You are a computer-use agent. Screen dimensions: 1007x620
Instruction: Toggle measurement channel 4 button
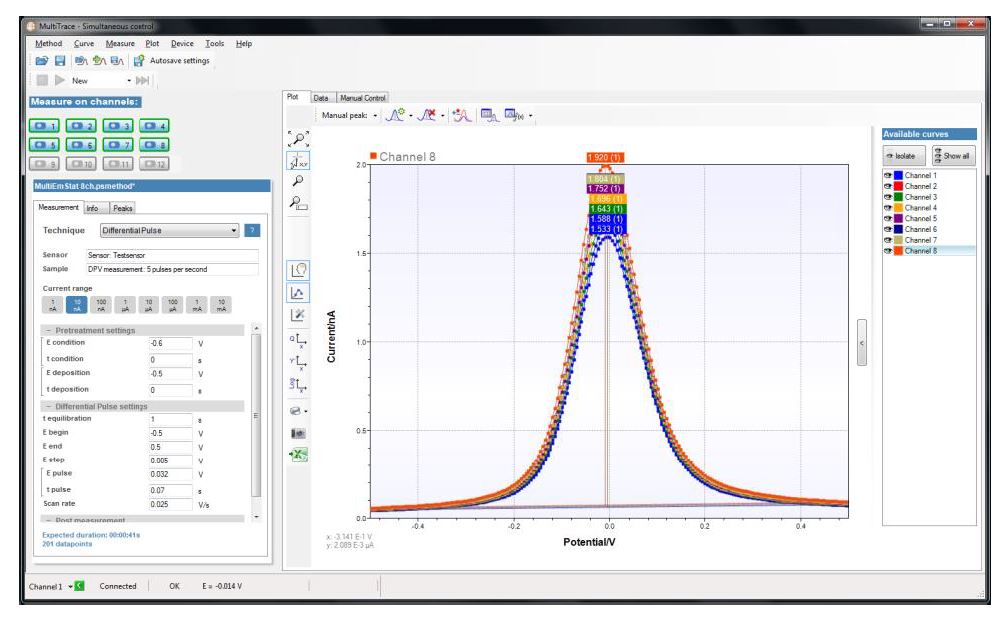pyautogui.click(x=155, y=126)
